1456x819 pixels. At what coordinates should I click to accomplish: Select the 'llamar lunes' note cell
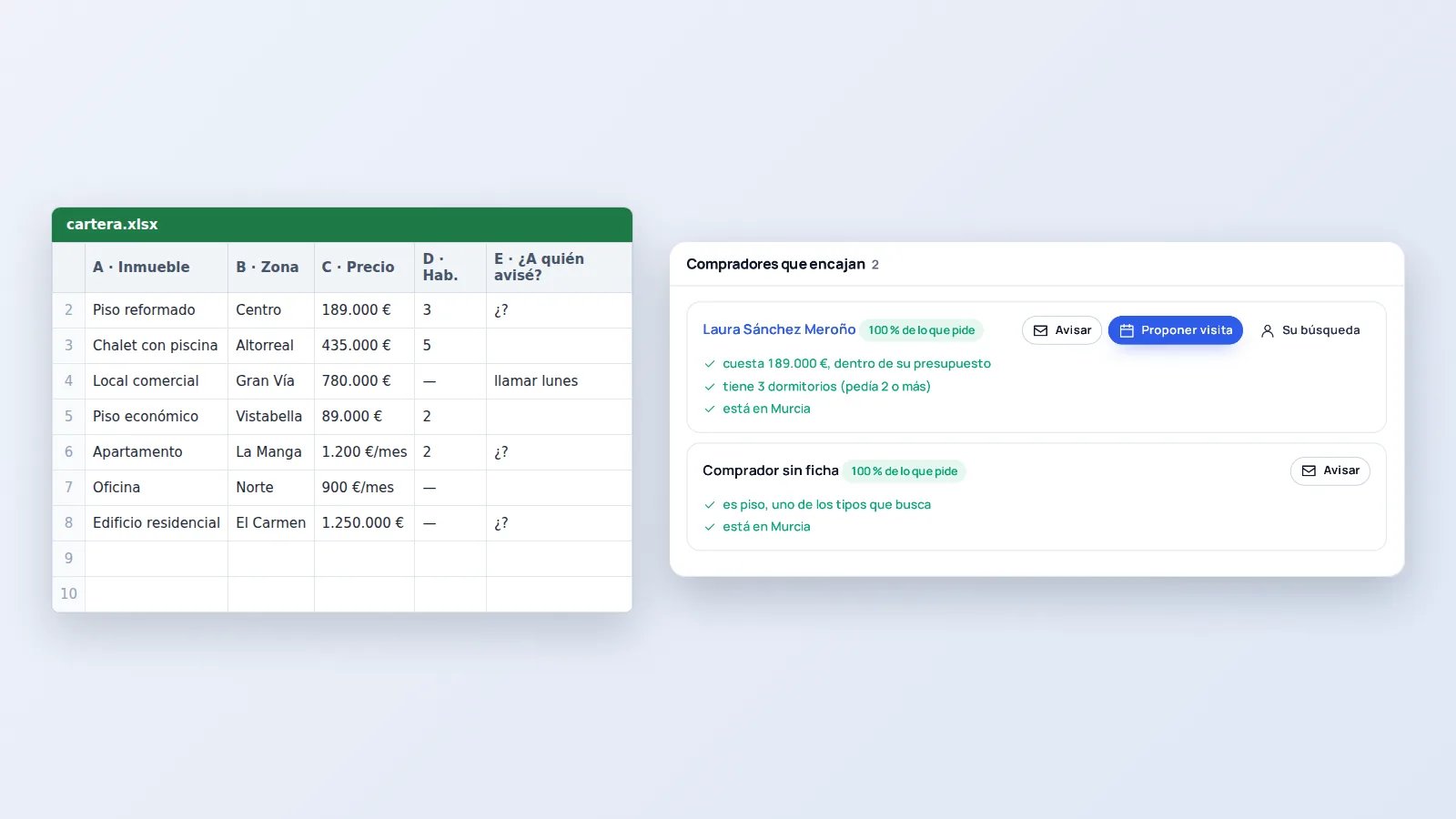point(559,381)
